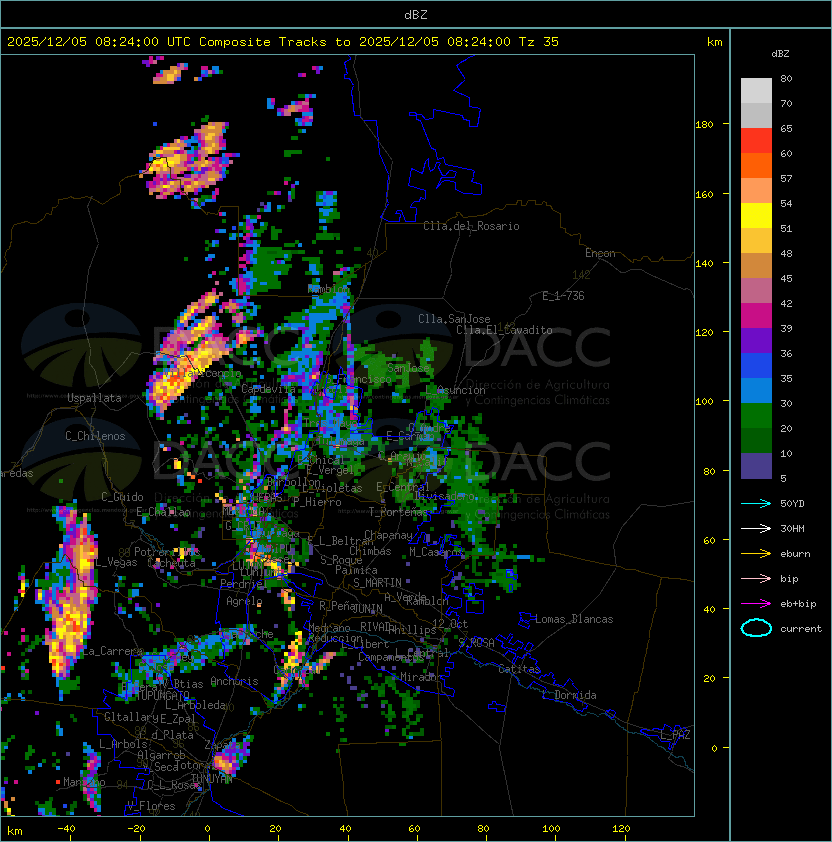Screen dimensions: 832x842
Task: Click the L_Dormida map label
Action: pyautogui.click(x=569, y=695)
